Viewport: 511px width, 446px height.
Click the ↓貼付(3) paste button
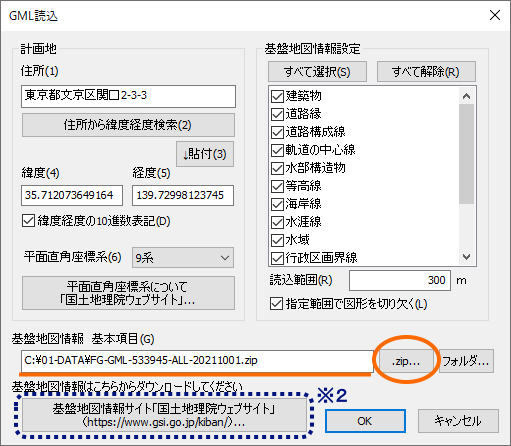coord(205,154)
